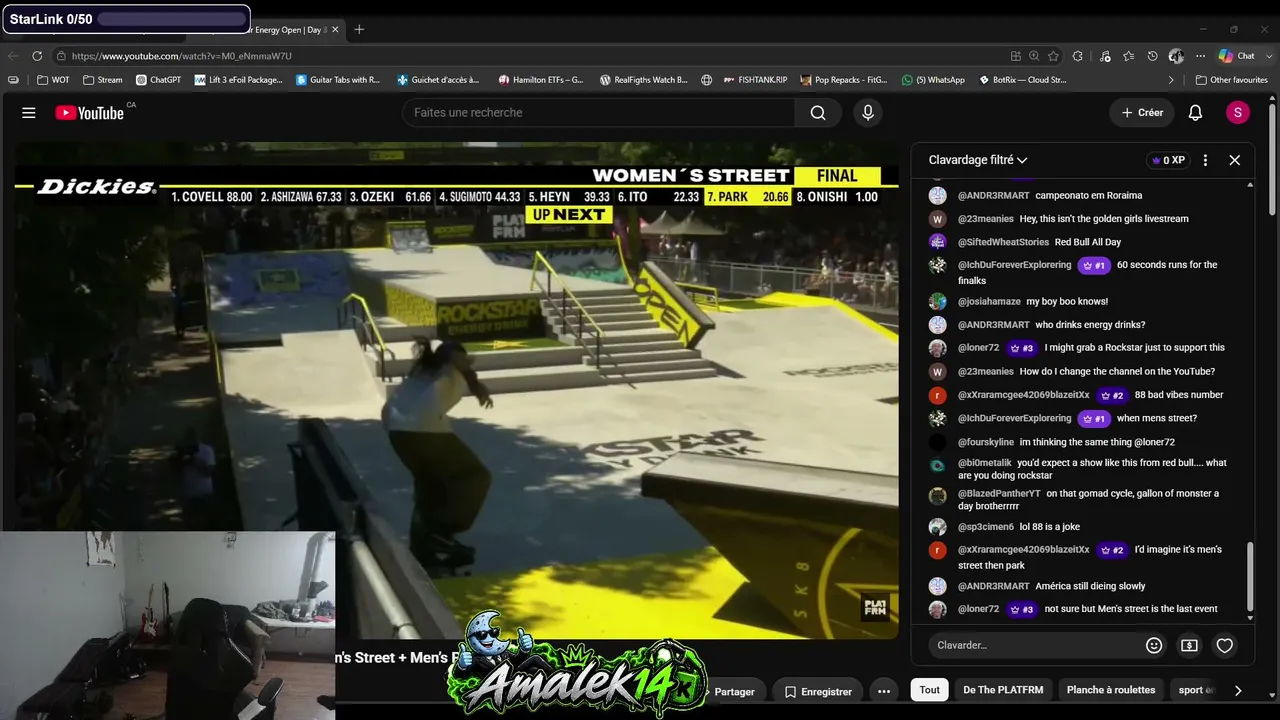
Task: Open the RealFights Watch bookmark
Action: click(644, 80)
